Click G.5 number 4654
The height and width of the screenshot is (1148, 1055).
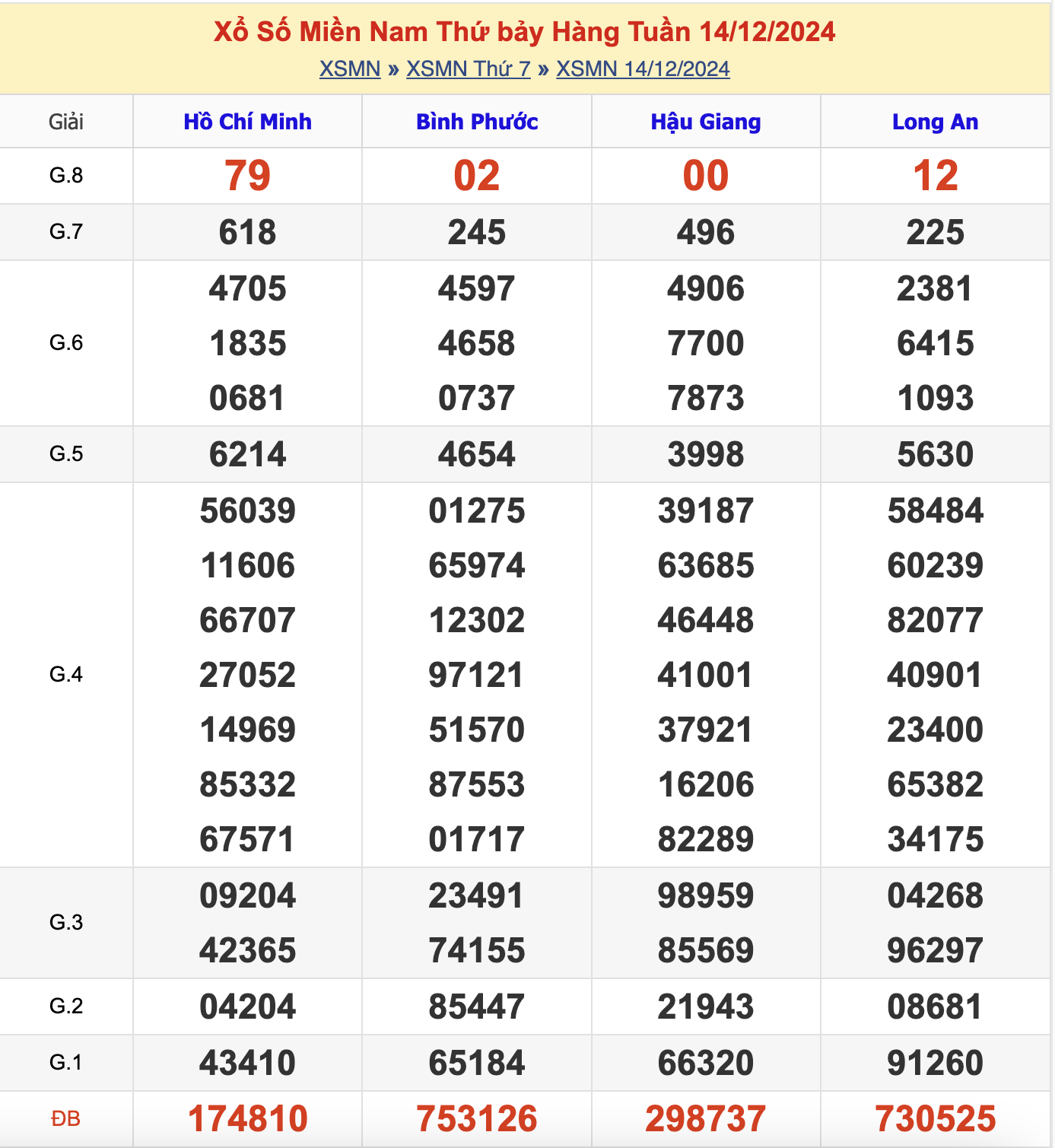[477, 454]
